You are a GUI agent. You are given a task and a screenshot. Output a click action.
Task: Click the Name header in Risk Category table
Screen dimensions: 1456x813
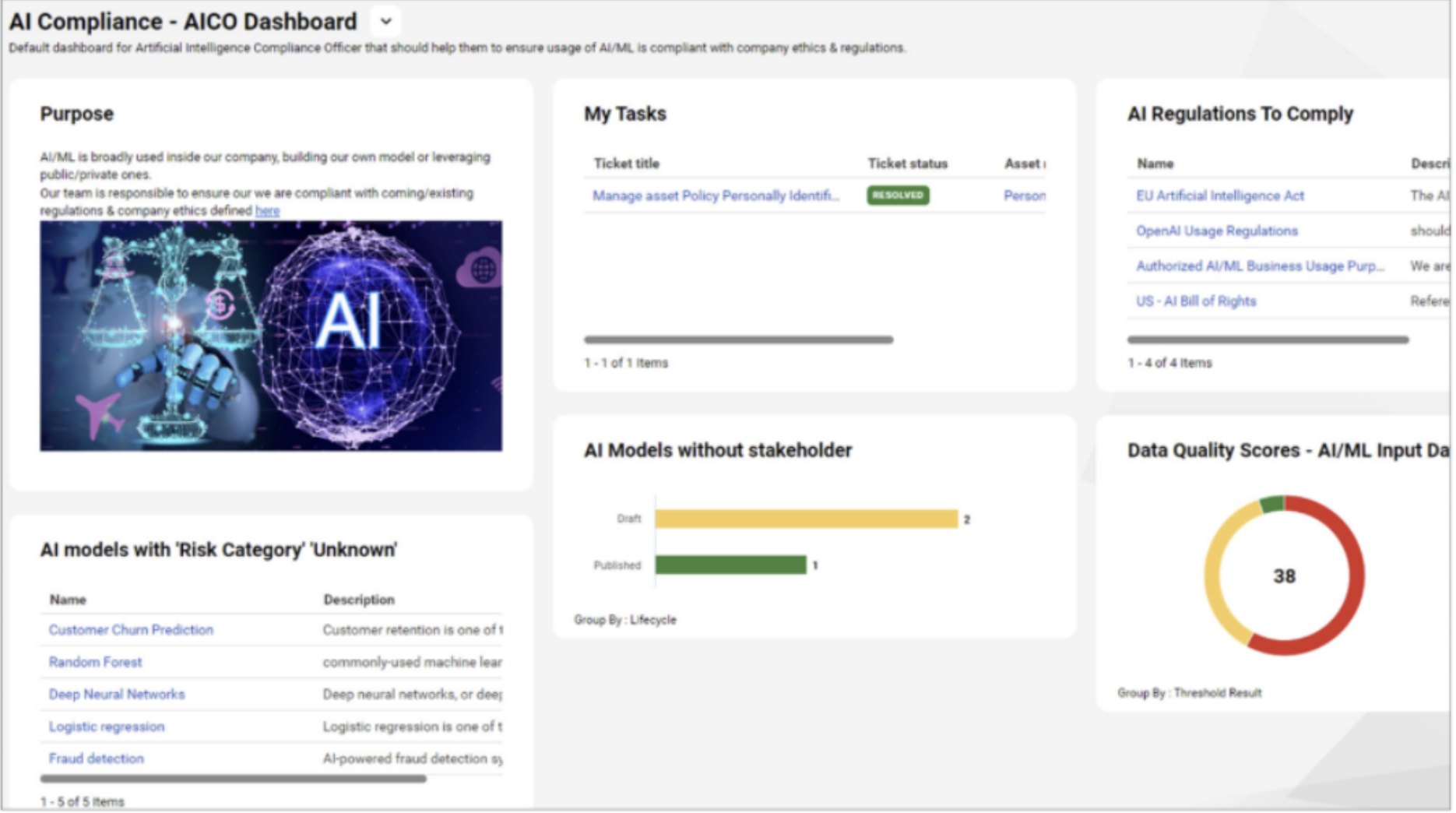click(x=68, y=600)
